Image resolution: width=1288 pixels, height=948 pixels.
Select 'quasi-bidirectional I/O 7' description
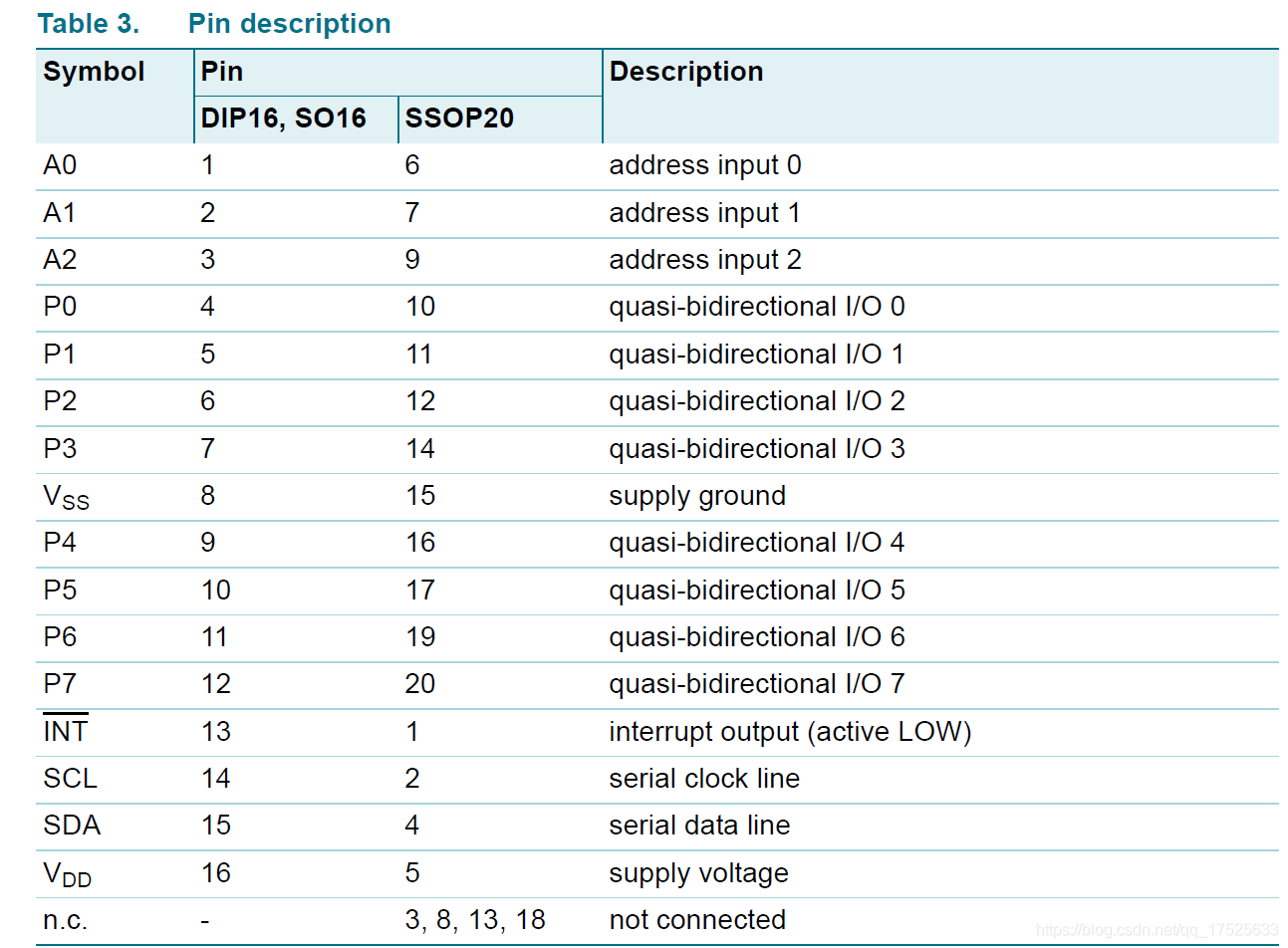[757, 684]
